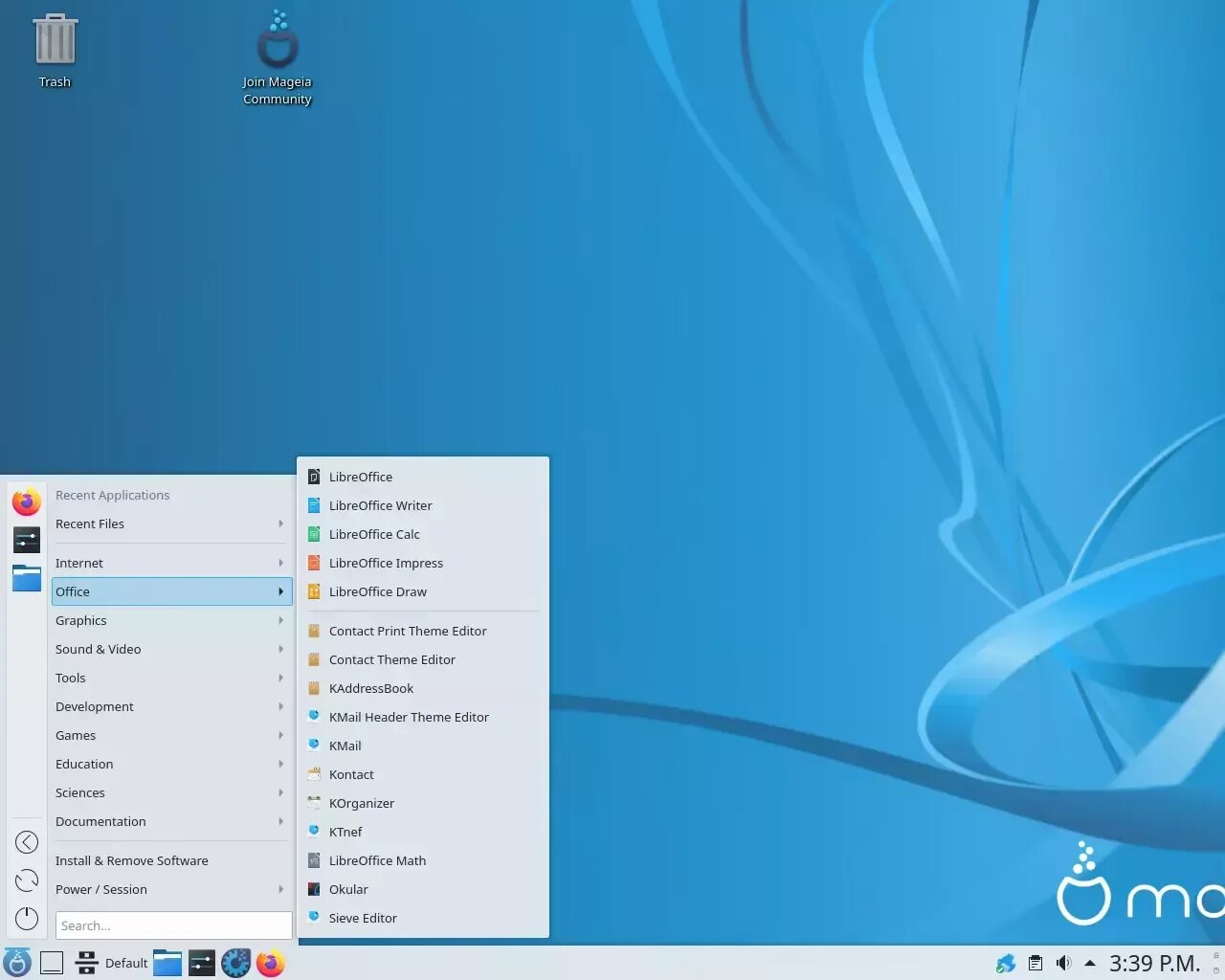Click the network applet tray icon
Screen dimensions: 1225x980
pyautogui.click(x=1006, y=964)
